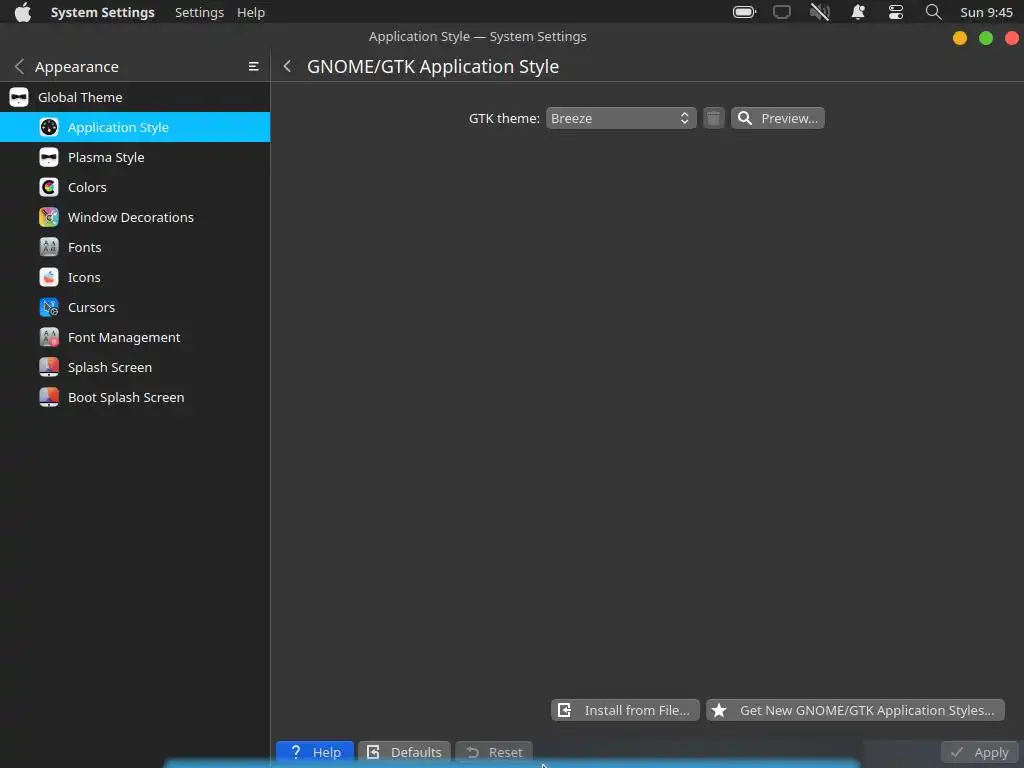Open the sidebar hamburger menu
The height and width of the screenshot is (768, 1024).
pos(253,67)
